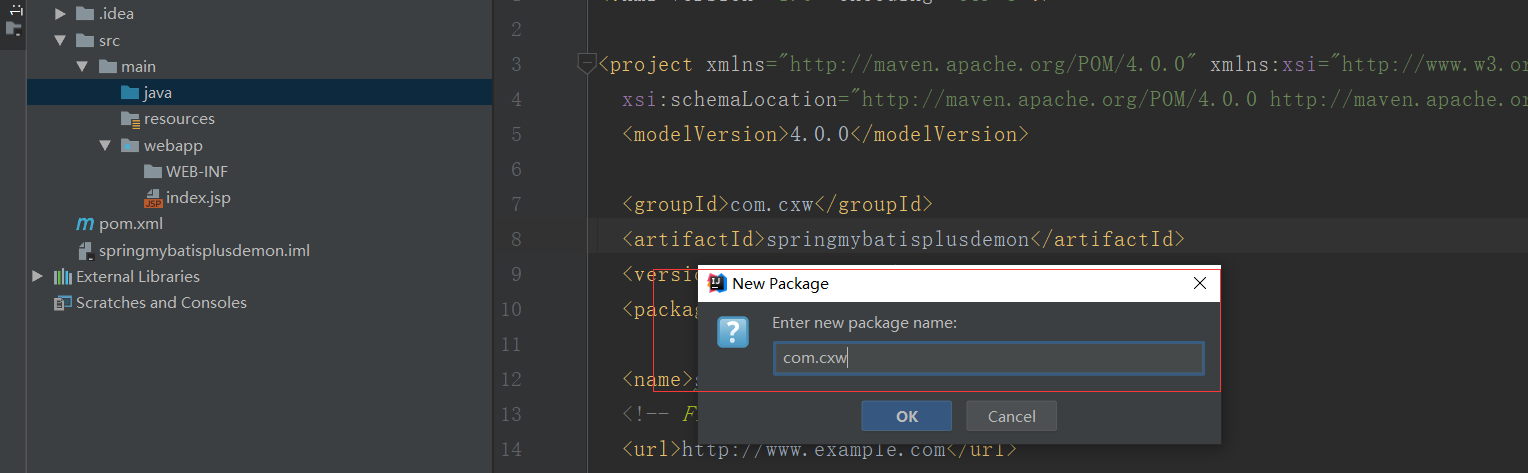Click the java source folder icon
This screenshot has height=473, width=1528.
(130, 93)
